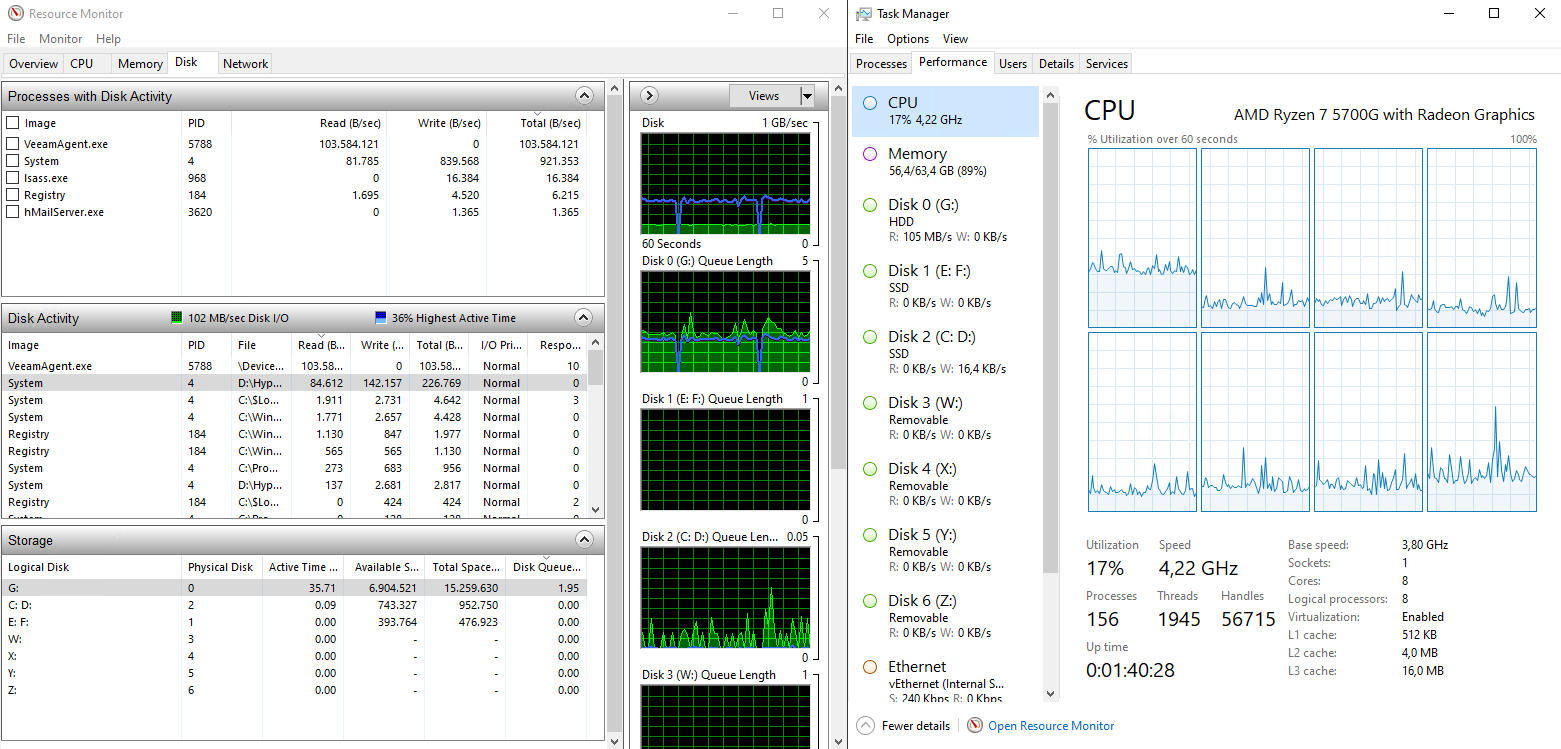Open the Views dropdown arrow
The width and height of the screenshot is (1561, 749).
point(807,96)
